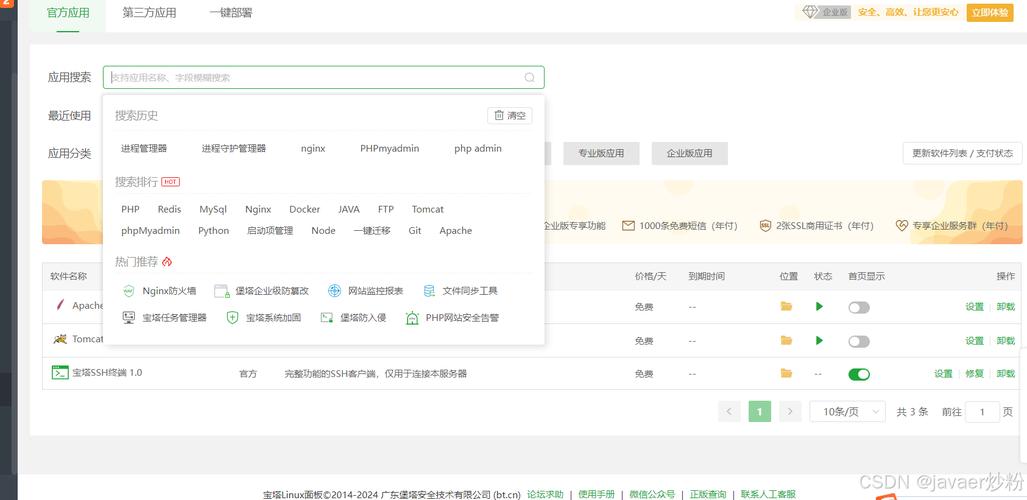
Task: Open 论坛求助 footer link
Action: (545, 494)
